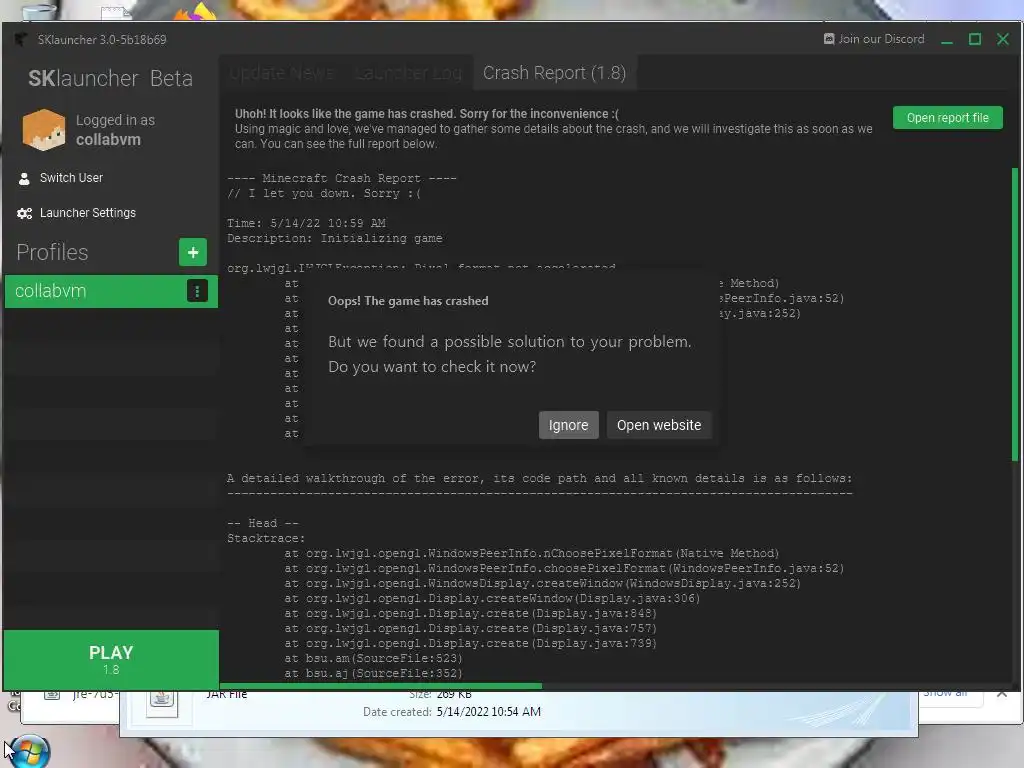
Task: Click the '-- Head --' section line
Action: [x=263, y=523]
